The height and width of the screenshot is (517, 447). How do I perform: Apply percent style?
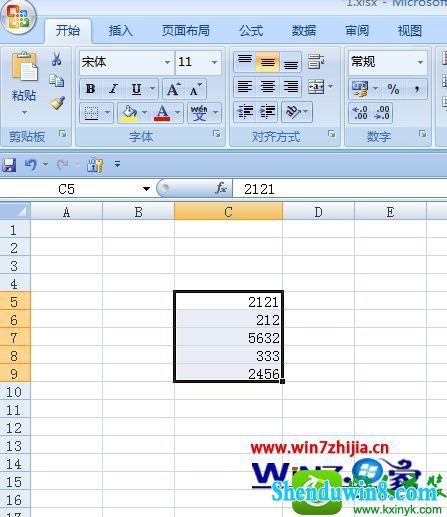[x=393, y=89]
